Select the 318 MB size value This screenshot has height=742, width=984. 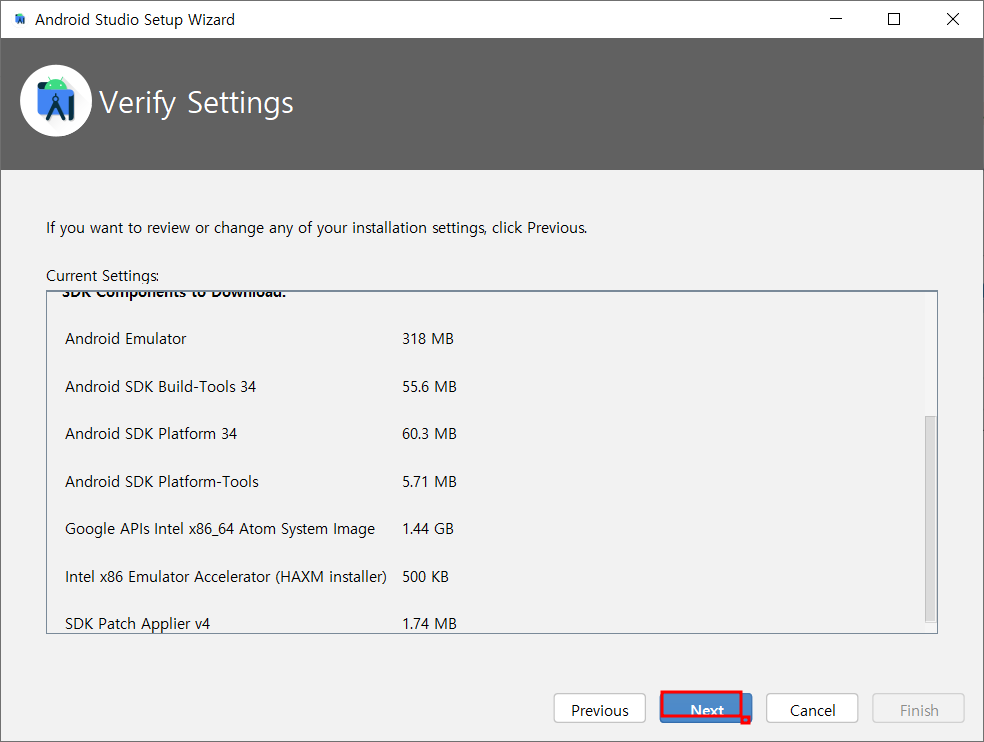[427, 339]
